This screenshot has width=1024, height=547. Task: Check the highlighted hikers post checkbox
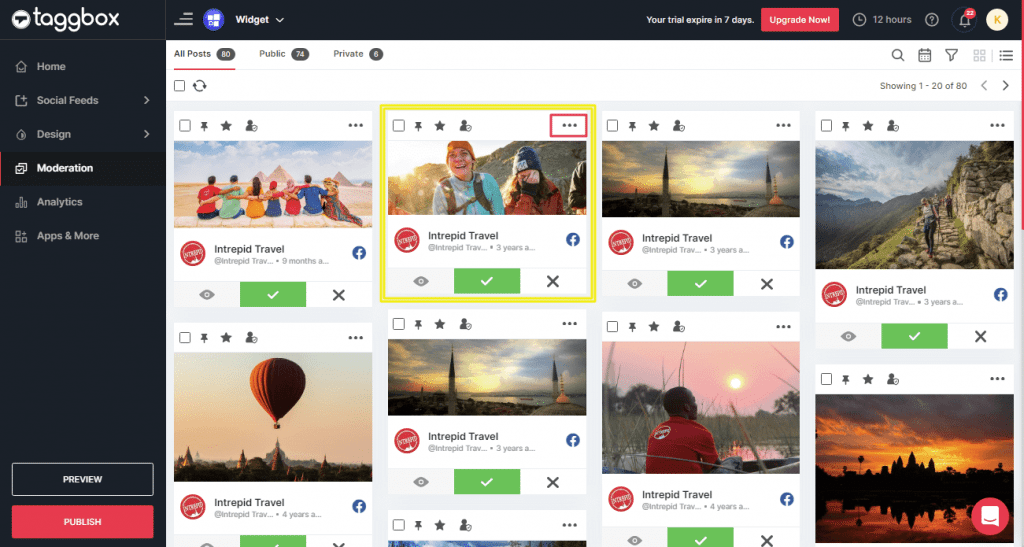click(x=399, y=126)
